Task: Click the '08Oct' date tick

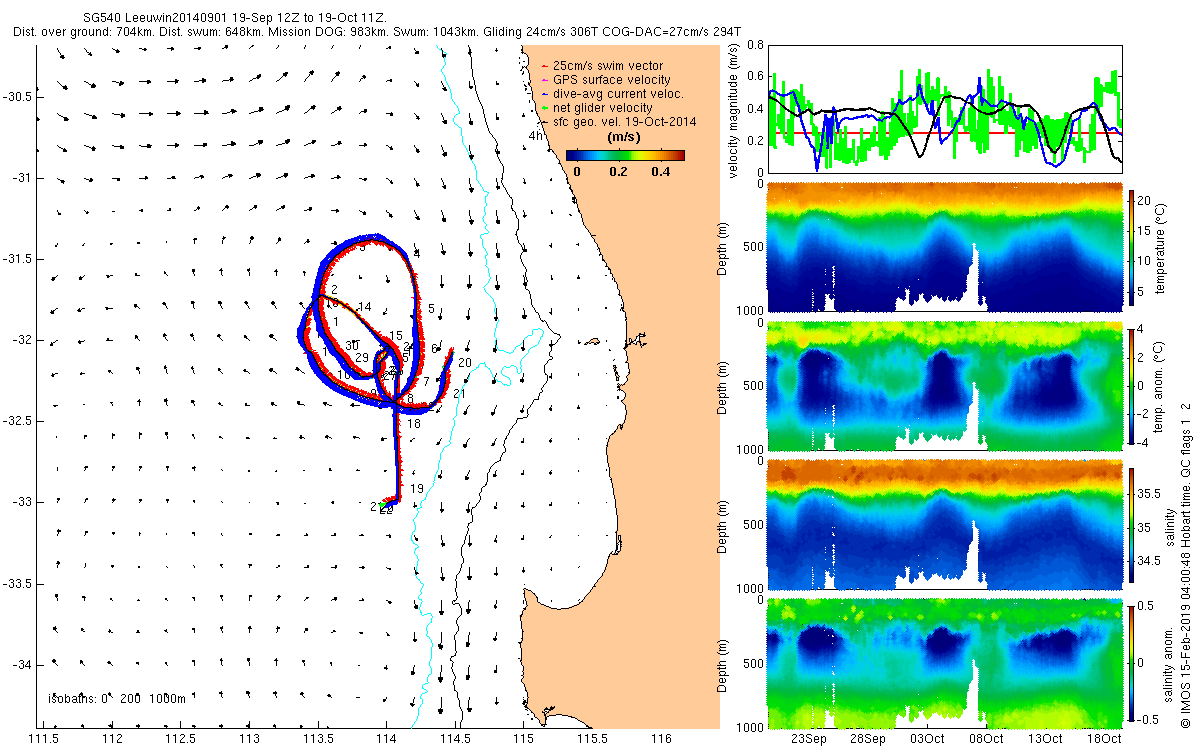Action: [x=986, y=738]
